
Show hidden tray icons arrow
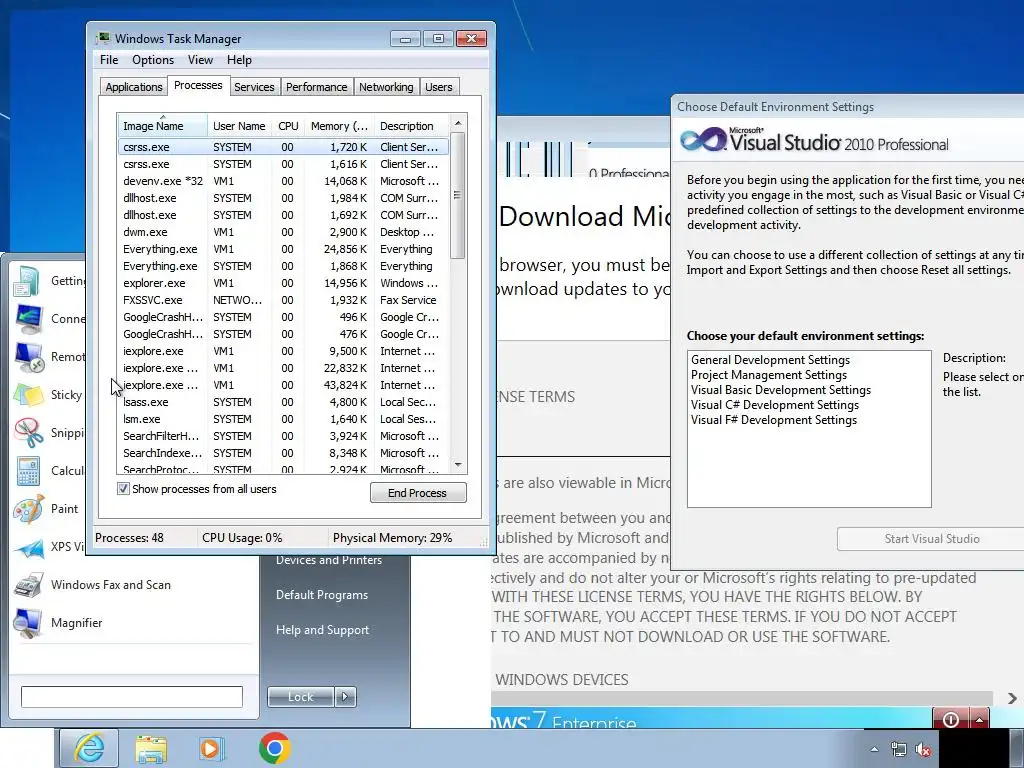pyautogui.click(x=874, y=750)
